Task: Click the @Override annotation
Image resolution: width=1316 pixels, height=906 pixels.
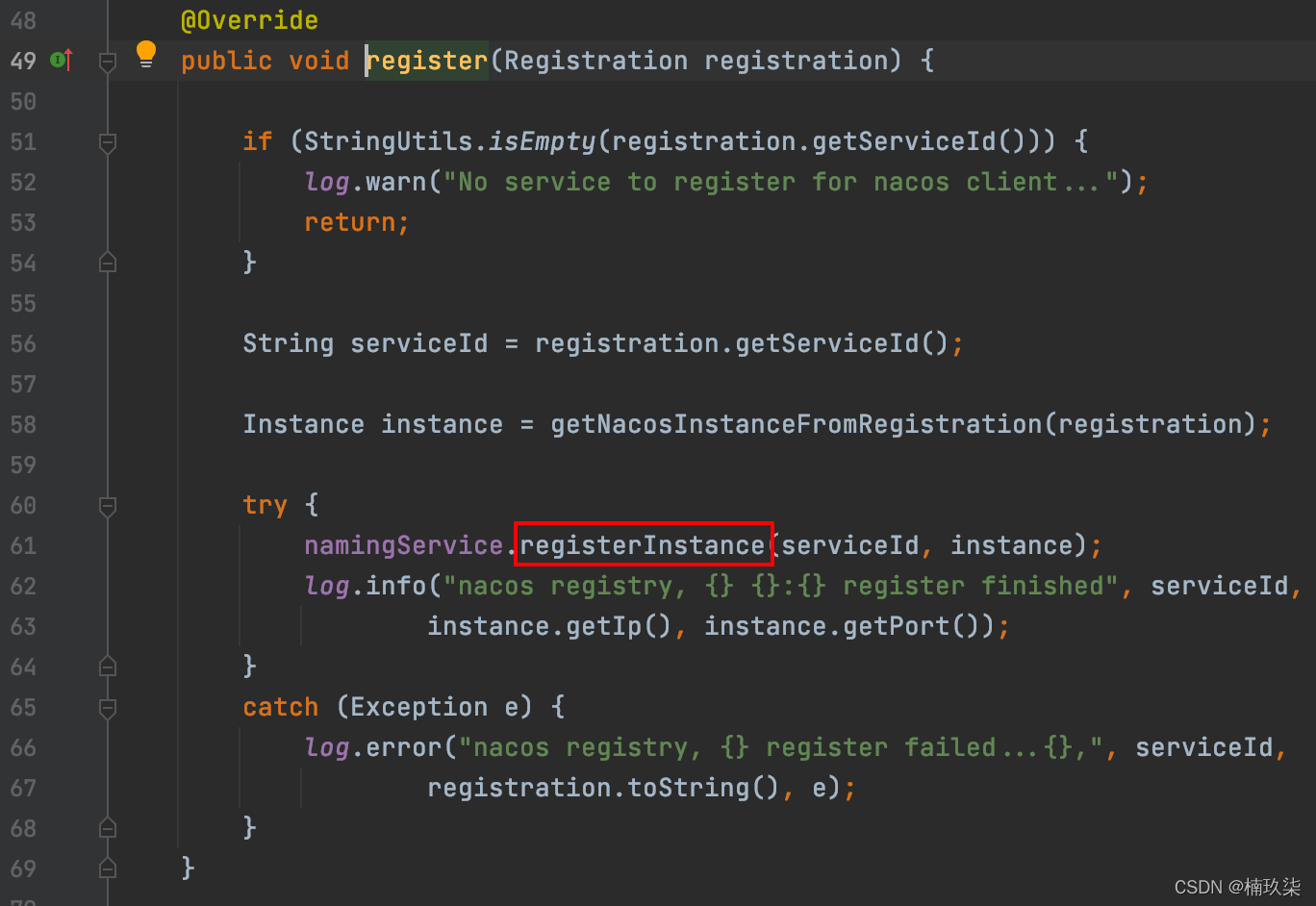Action: tap(250, 20)
